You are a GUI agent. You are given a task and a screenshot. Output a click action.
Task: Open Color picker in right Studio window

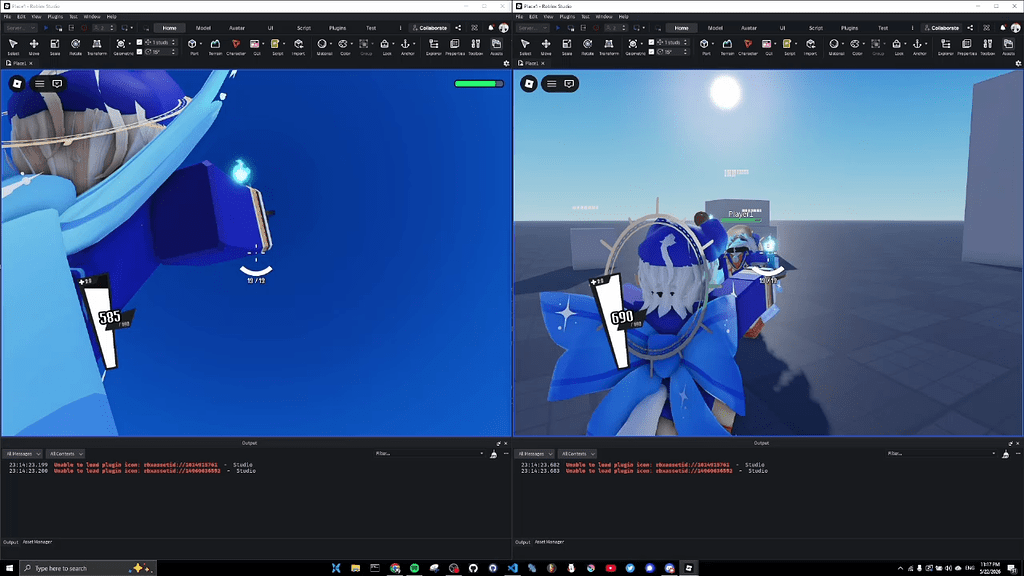coord(855,46)
